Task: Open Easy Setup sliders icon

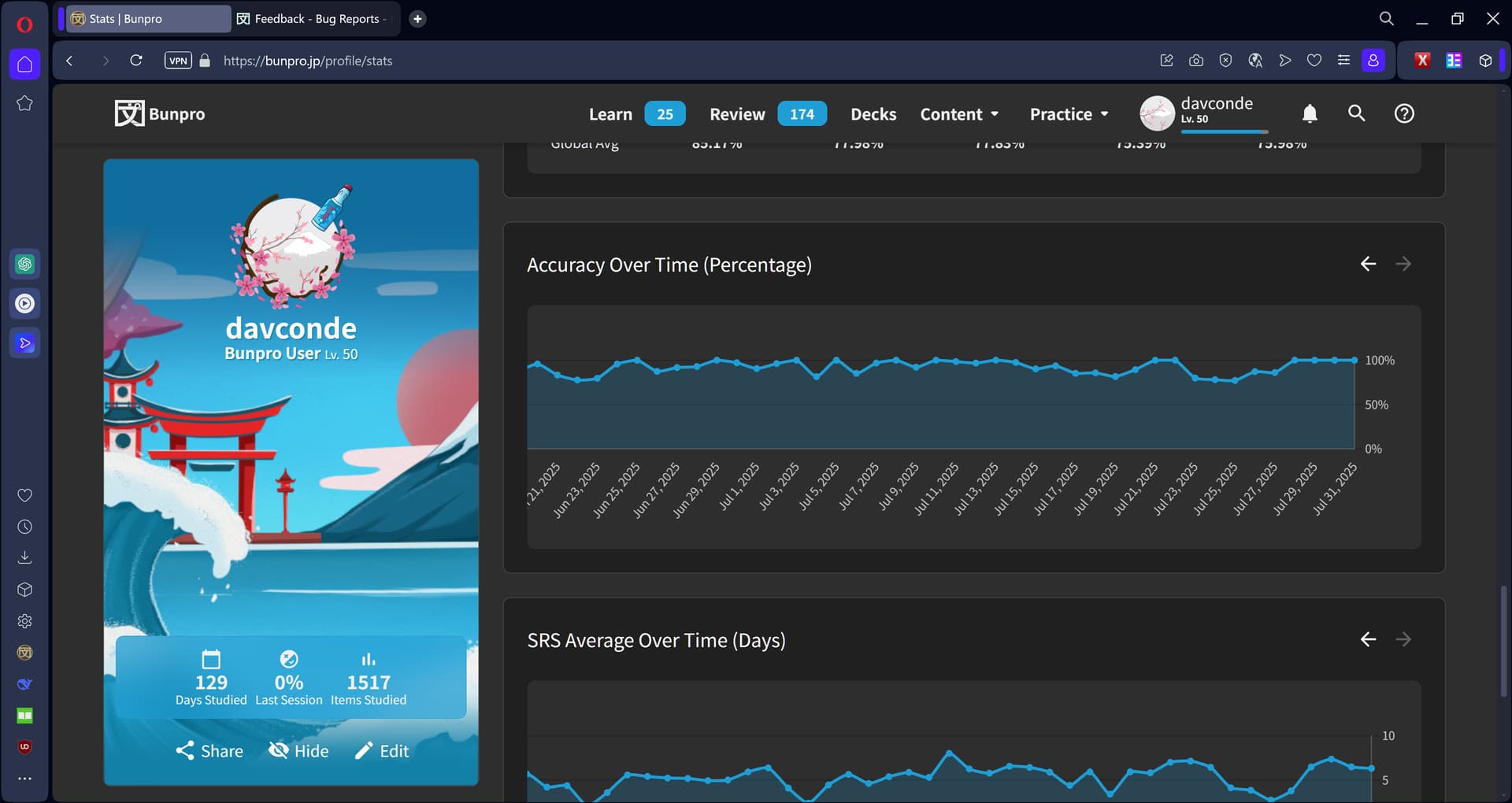Action: tap(1343, 61)
